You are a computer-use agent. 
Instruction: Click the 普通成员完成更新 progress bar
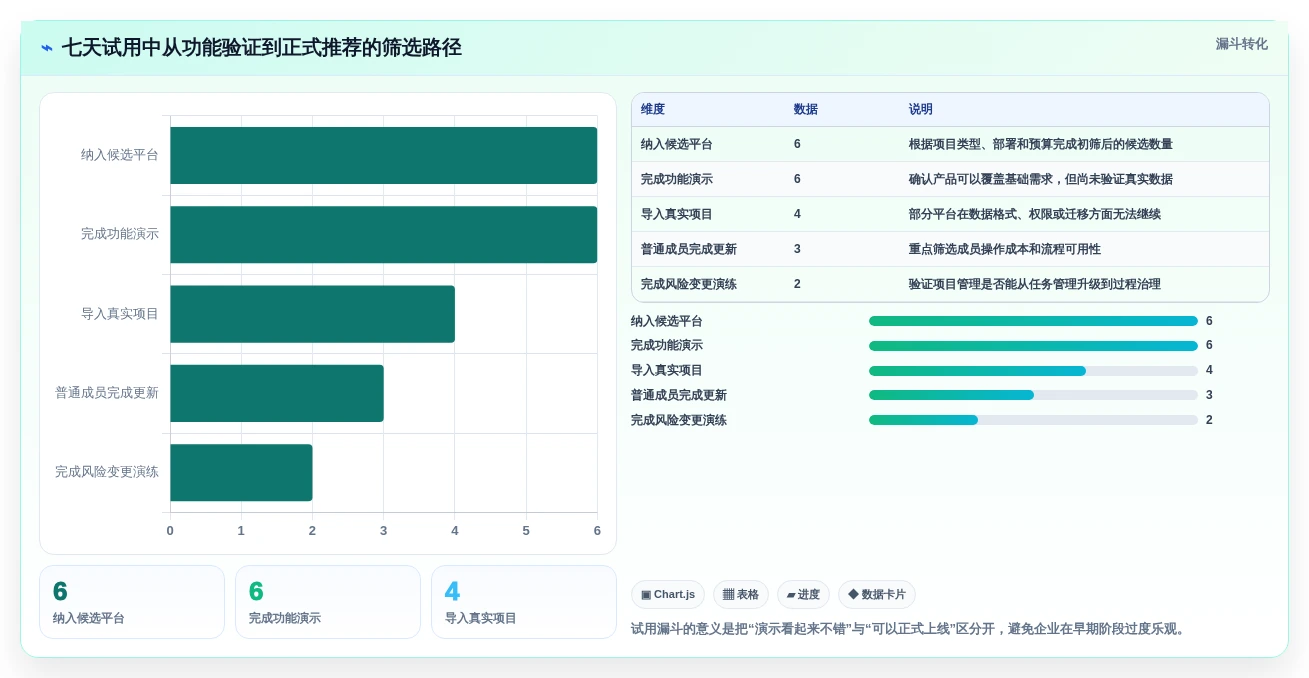(1033, 395)
